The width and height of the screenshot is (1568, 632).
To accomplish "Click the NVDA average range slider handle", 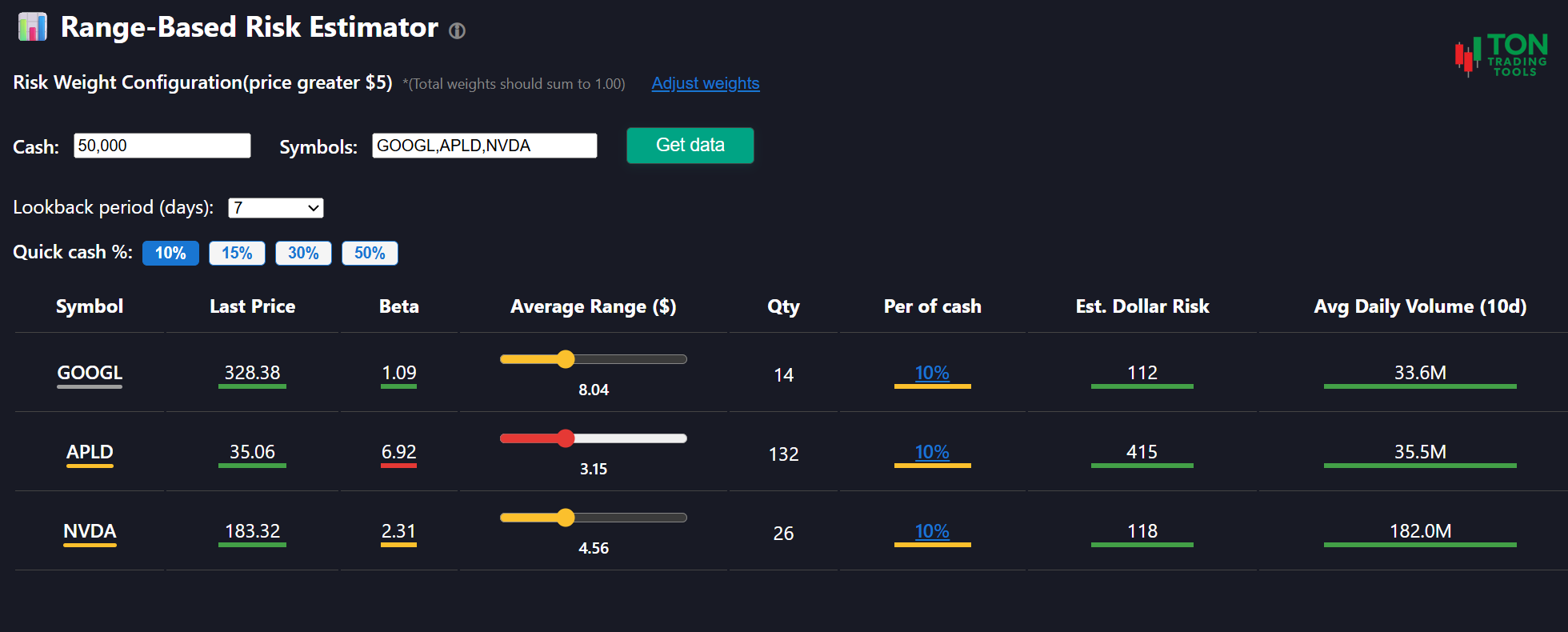I will click(x=566, y=518).
